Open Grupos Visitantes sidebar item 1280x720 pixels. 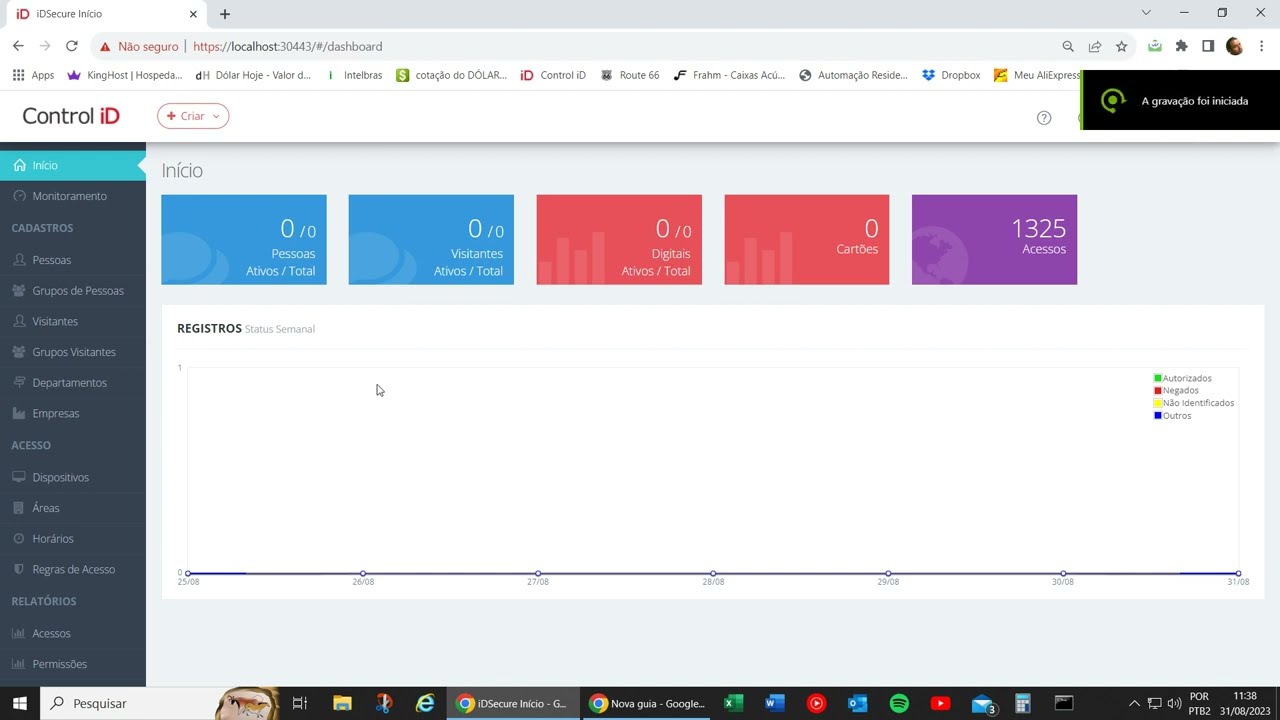[x=73, y=352]
